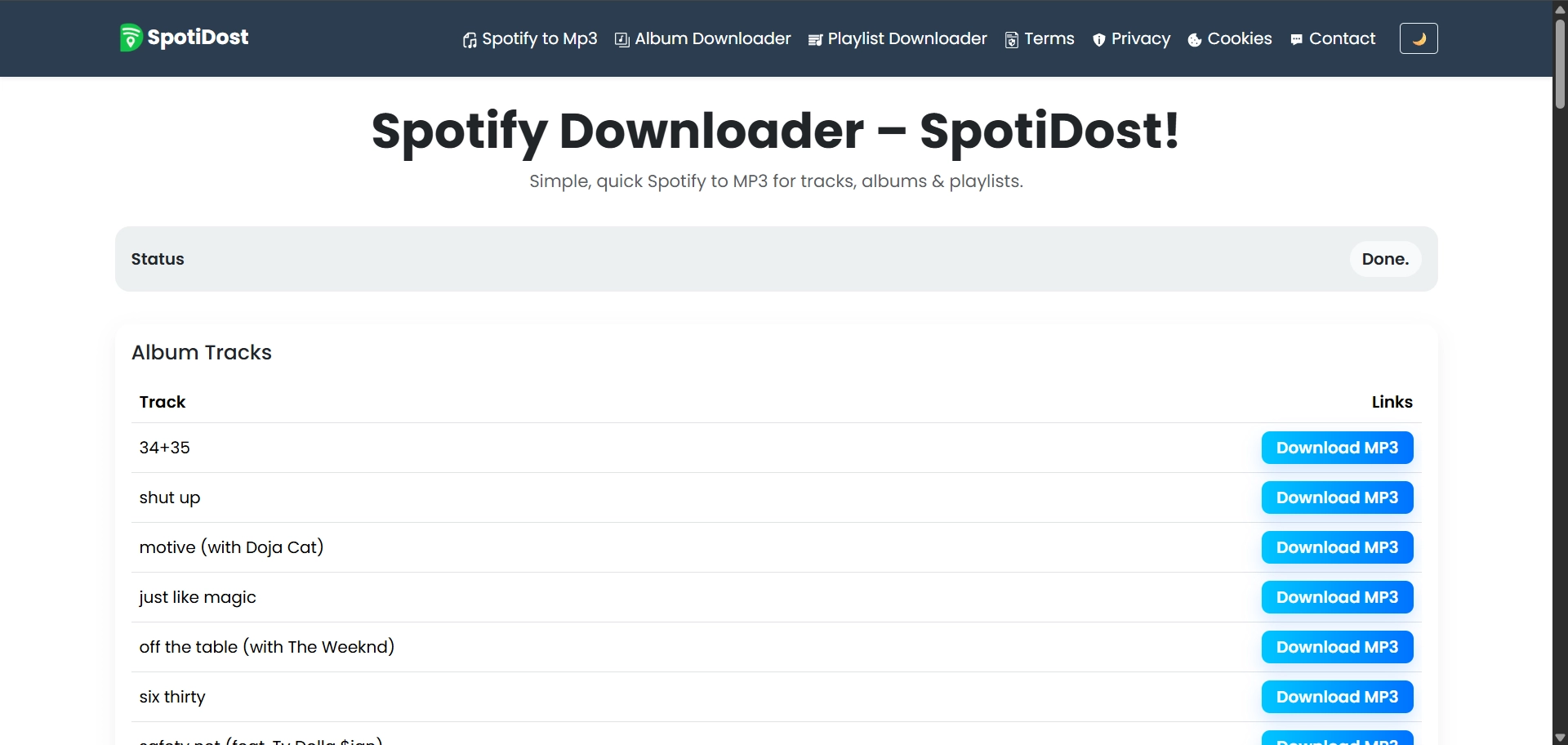The height and width of the screenshot is (745, 1568).
Task: Download MP3 for six thirty
Action: (x=1337, y=697)
